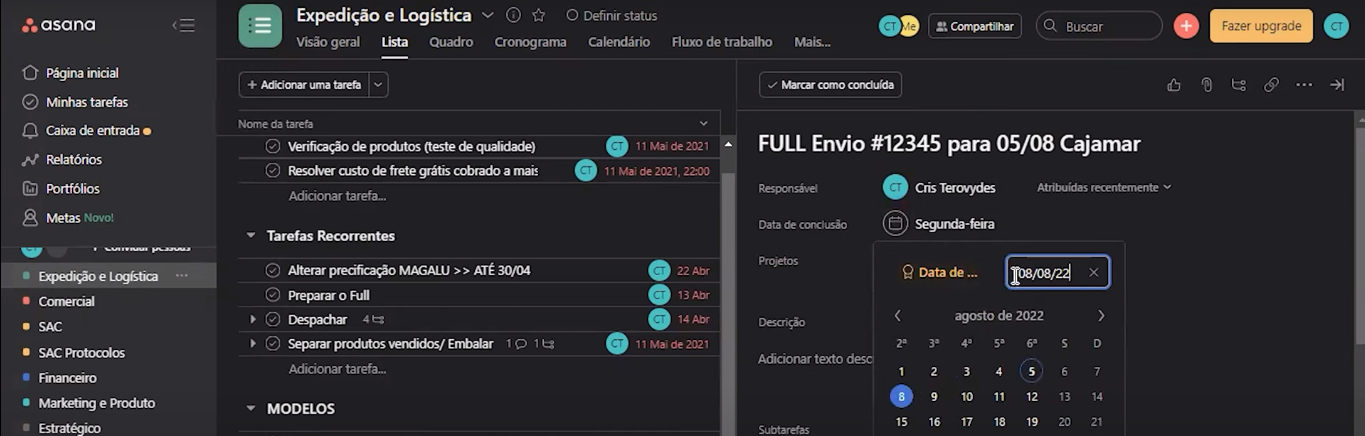Clear the date field with the X icon
Image resolution: width=1365 pixels, height=436 pixels.
(x=1093, y=272)
